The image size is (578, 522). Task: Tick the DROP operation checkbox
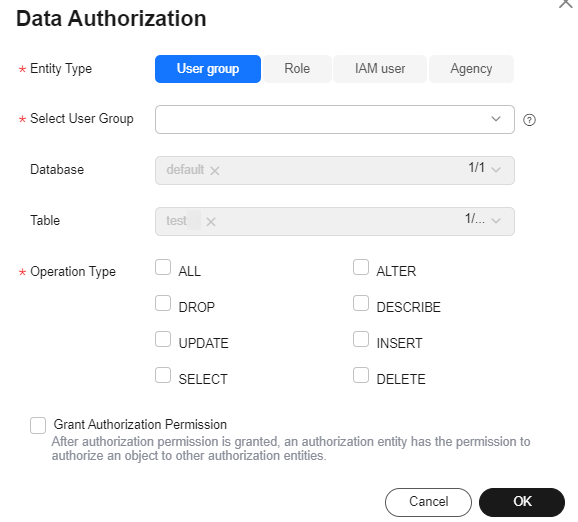pos(163,303)
